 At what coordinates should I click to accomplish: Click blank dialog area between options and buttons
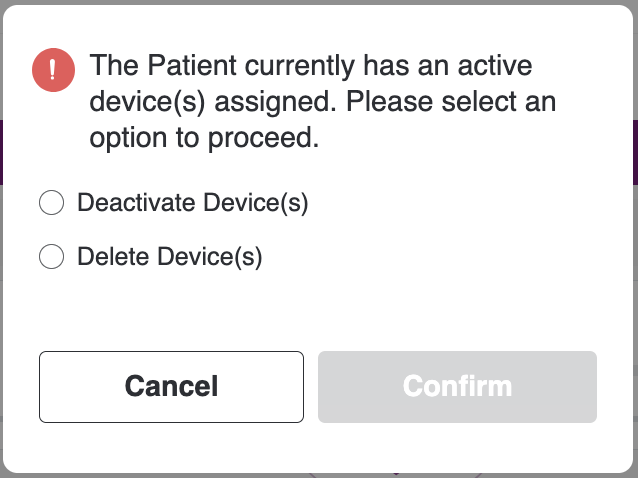[317, 309]
